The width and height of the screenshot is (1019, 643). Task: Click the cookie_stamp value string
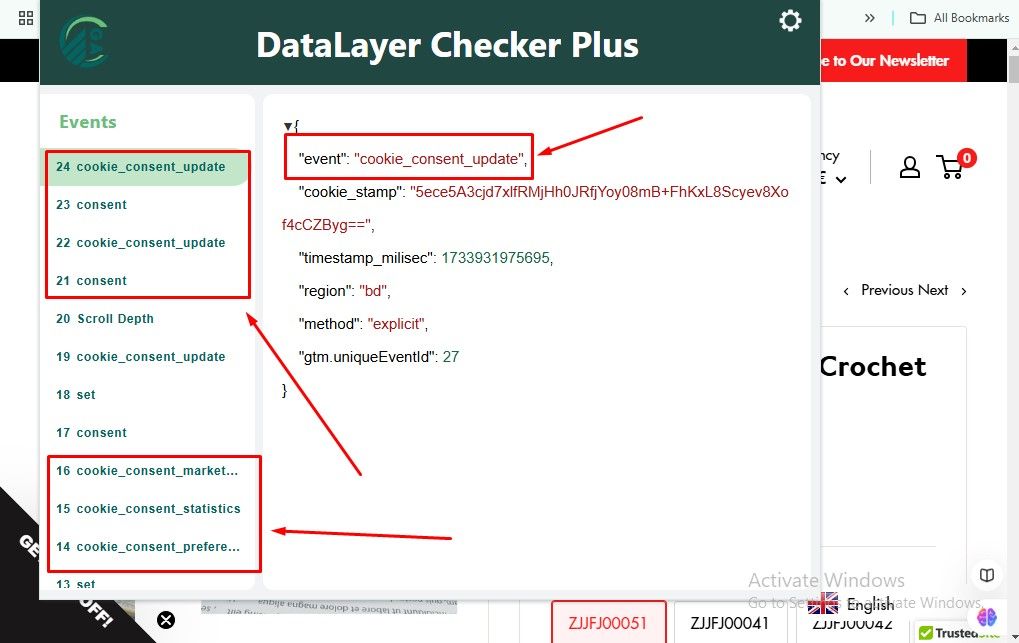click(x=535, y=208)
